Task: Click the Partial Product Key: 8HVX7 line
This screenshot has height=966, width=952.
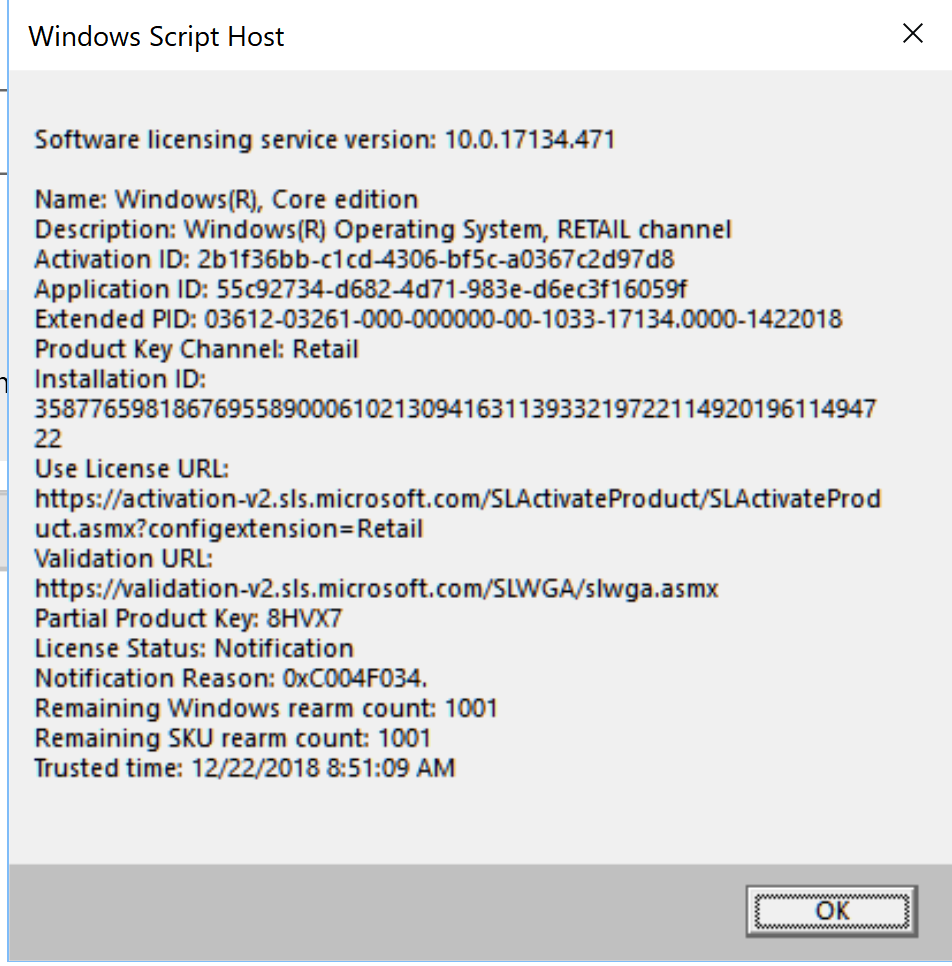Action: pos(188,619)
